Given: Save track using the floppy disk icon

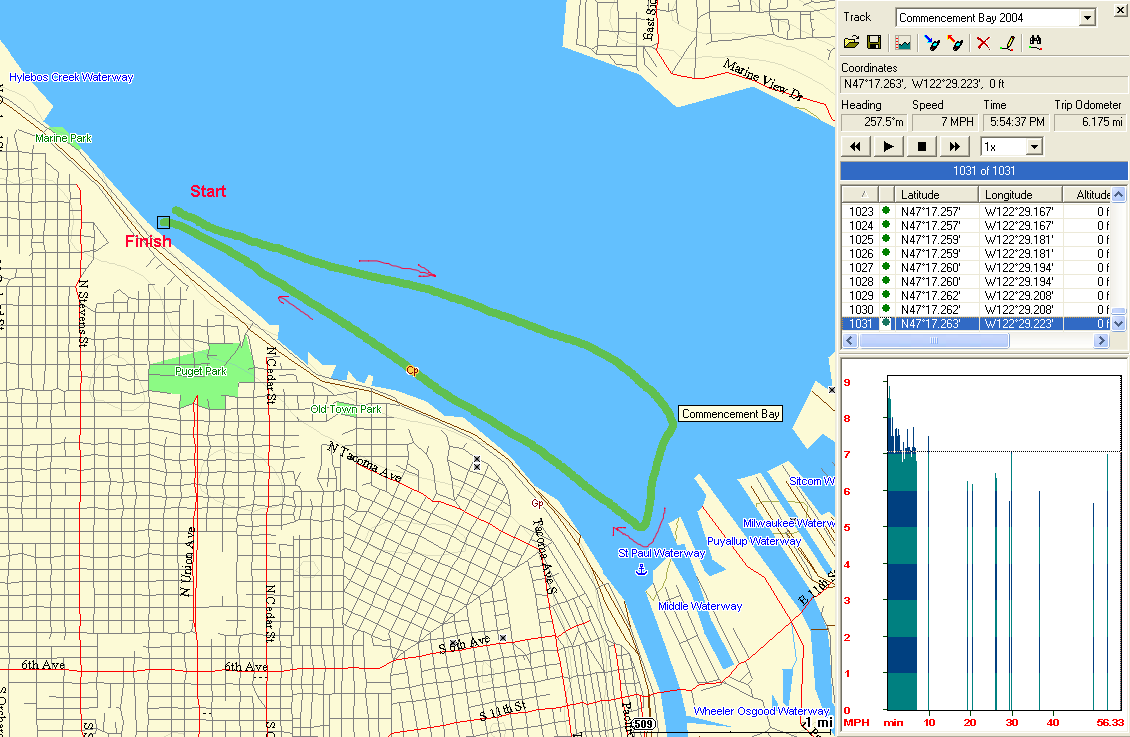Looking at the screenshot, I should point(873,43).
